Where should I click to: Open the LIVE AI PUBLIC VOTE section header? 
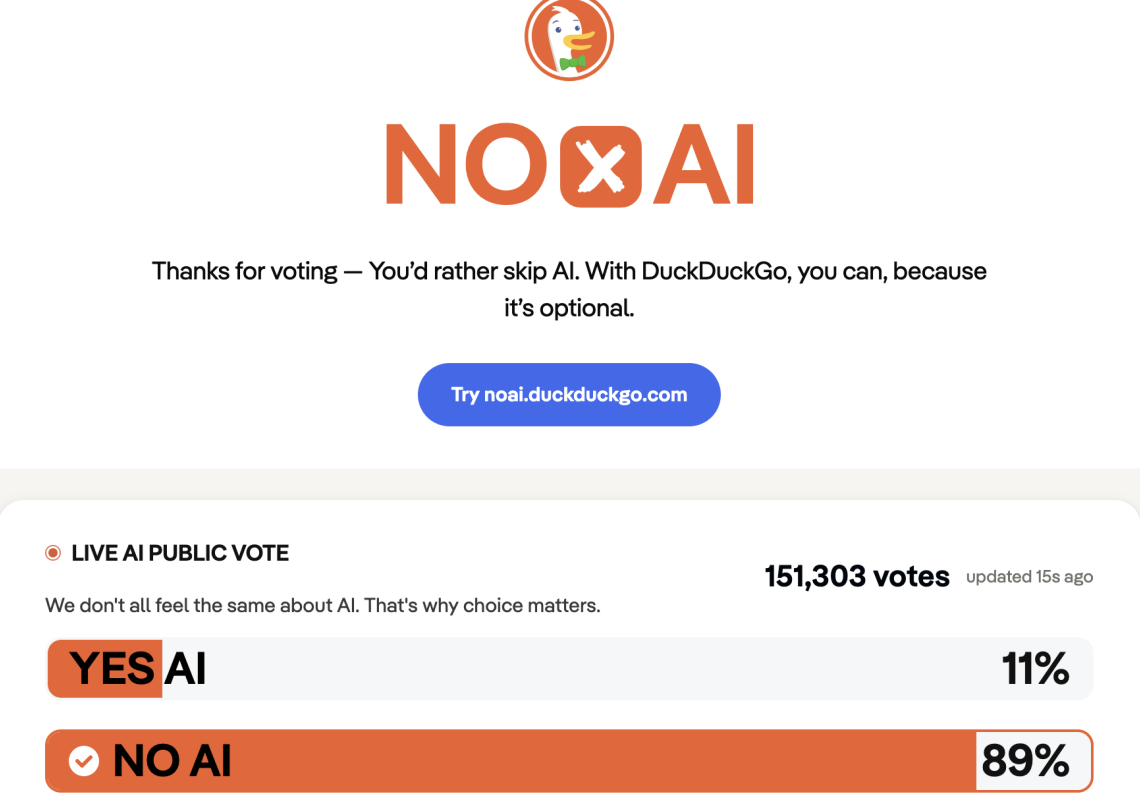coord(179,553)
